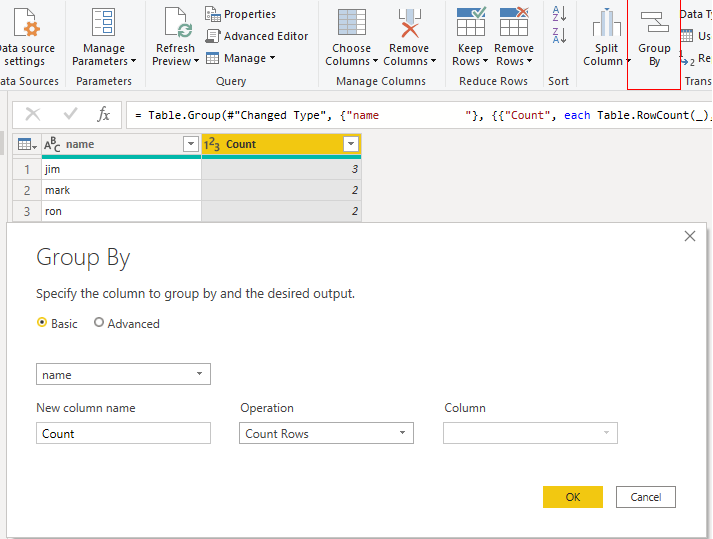Expand the Remove Columns dropdown arrow
The height and width of the screenshot is (539, 713).
(x=433, y=61)
